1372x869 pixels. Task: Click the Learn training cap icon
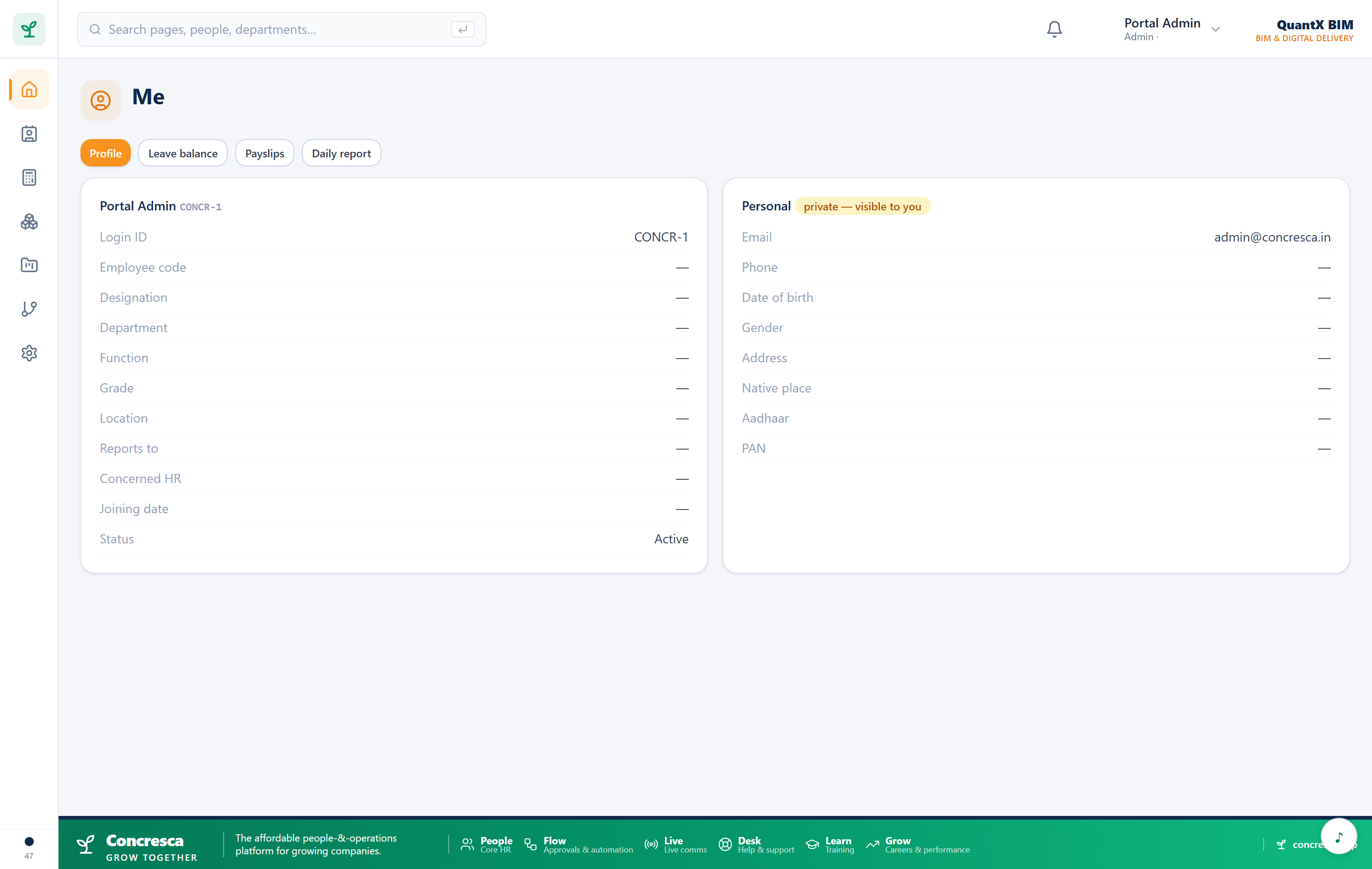click(813, 844)
